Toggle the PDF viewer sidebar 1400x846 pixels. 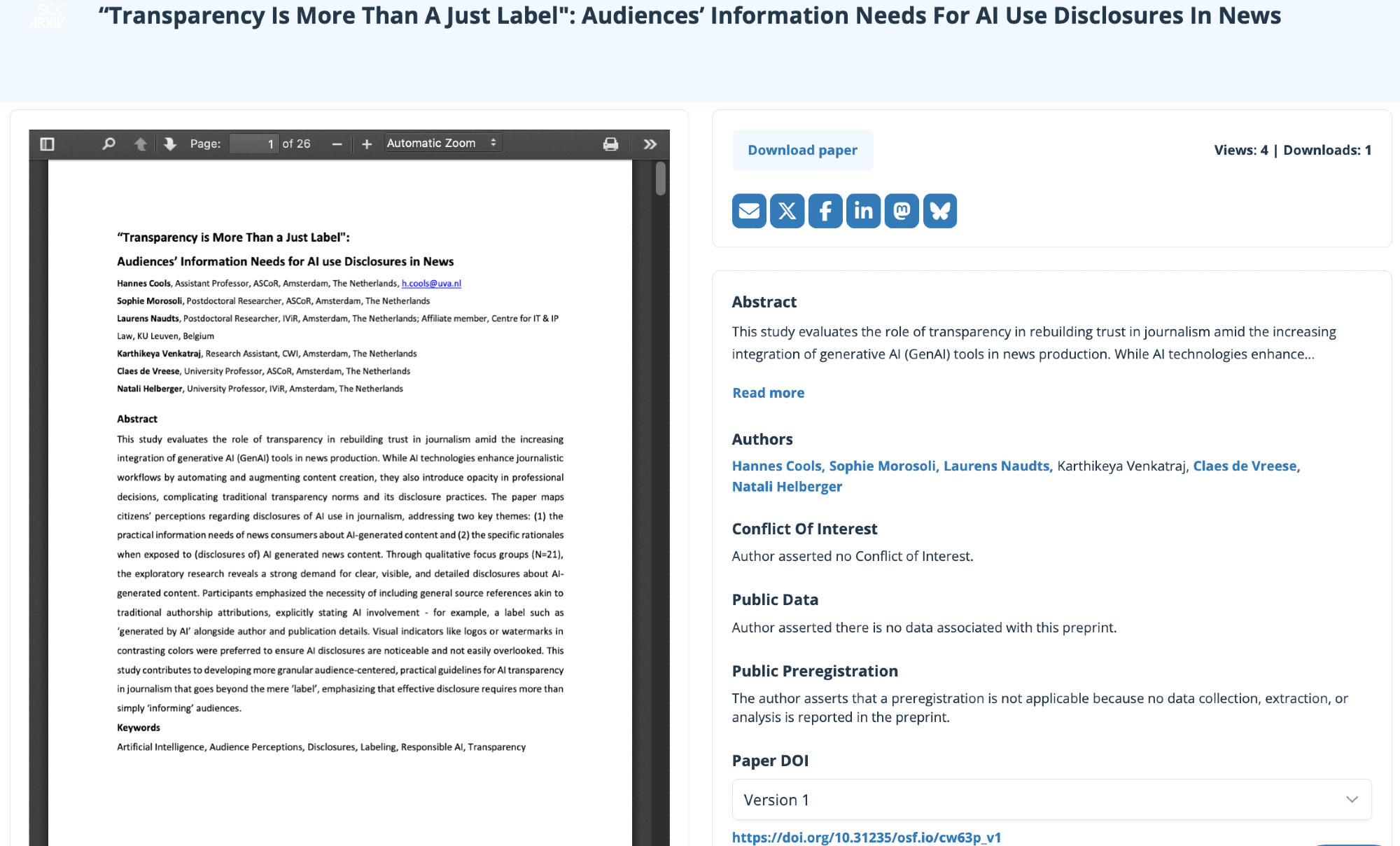pos(47,144)
